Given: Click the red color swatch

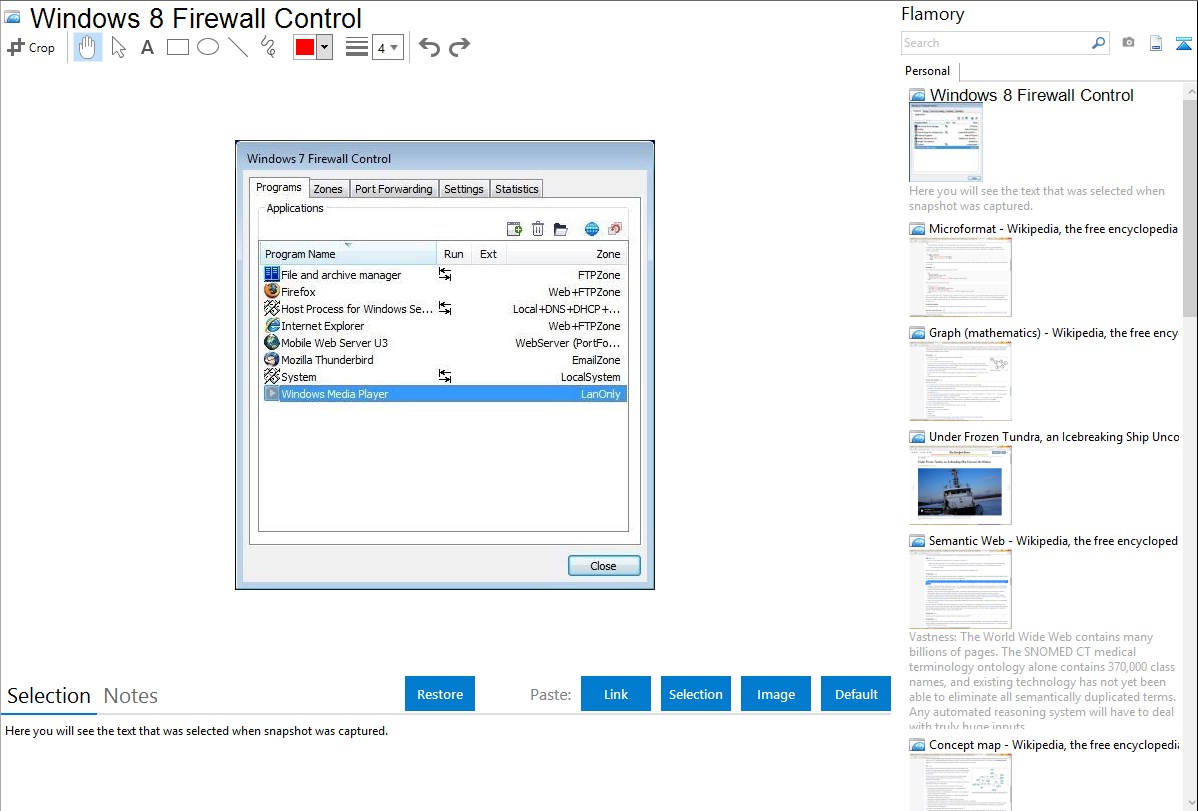Looking at the screenshot, I should [305, 47].
